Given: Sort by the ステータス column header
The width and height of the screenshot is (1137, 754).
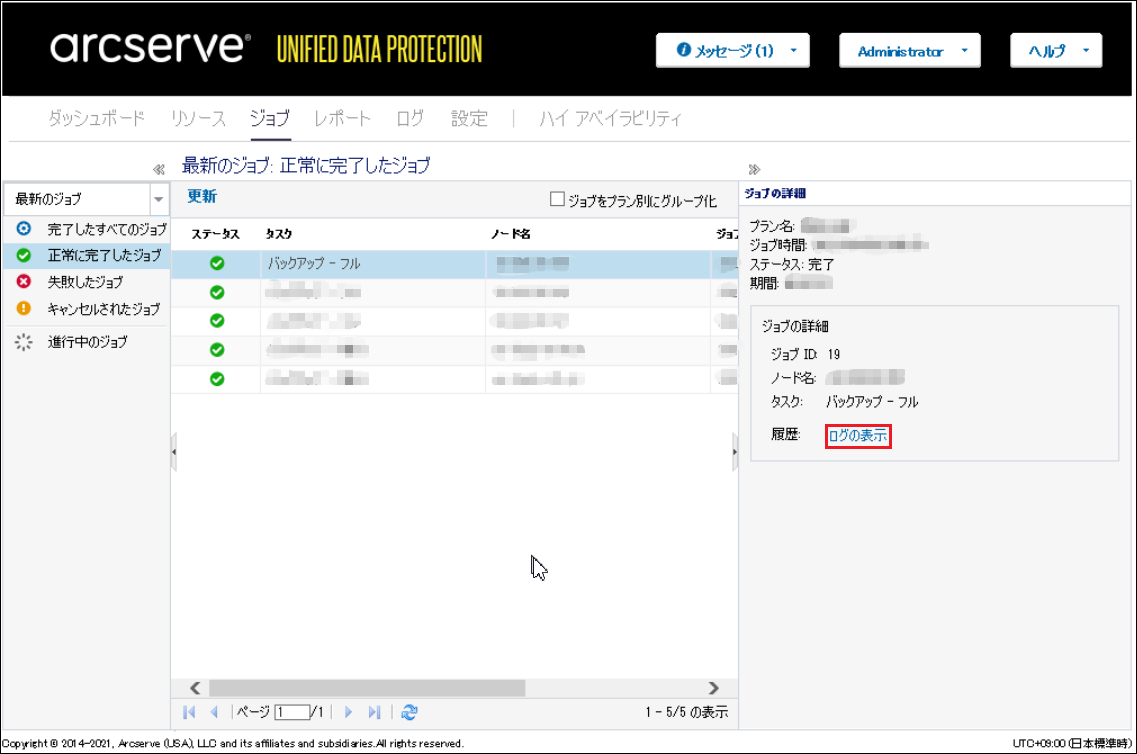Looking at the screenshot, I should (x=215, y=234).
